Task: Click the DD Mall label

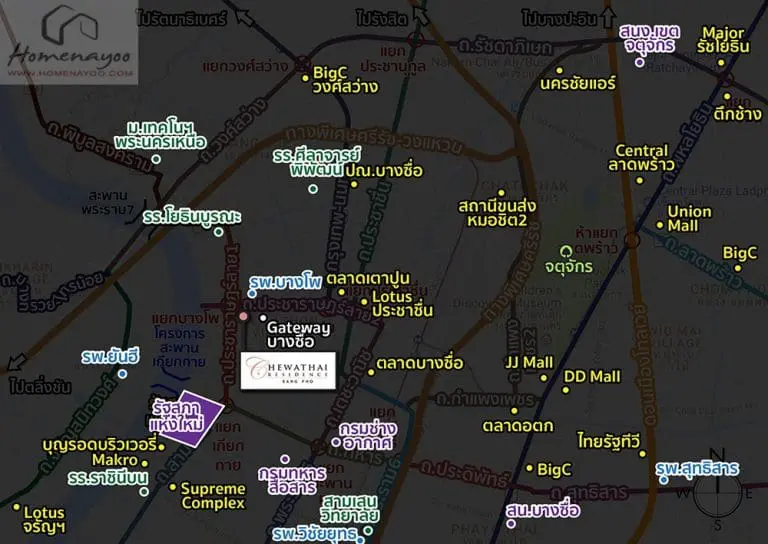Action: click(592, 377)
